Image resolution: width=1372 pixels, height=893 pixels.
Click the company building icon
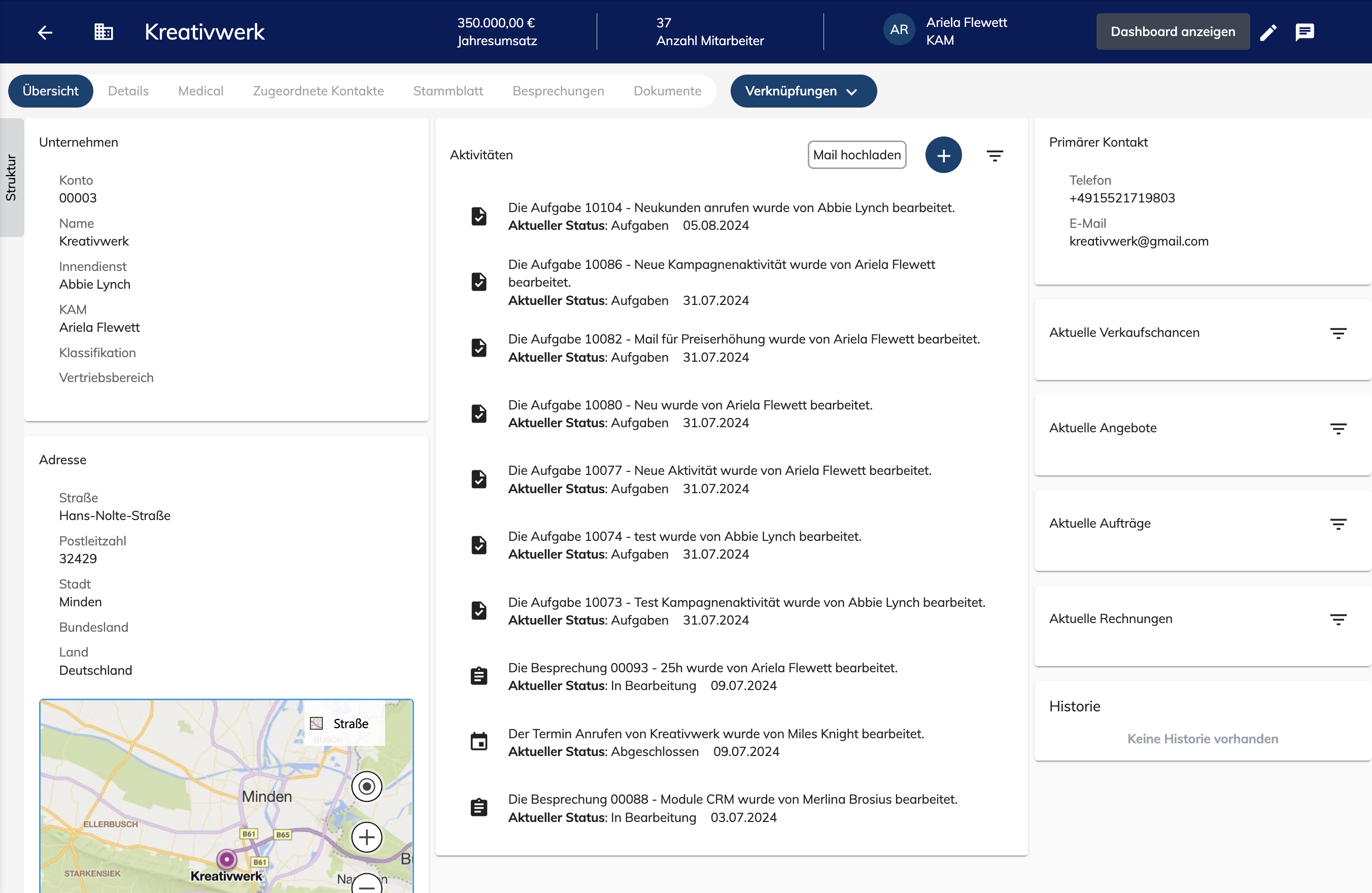click(103, 31)
